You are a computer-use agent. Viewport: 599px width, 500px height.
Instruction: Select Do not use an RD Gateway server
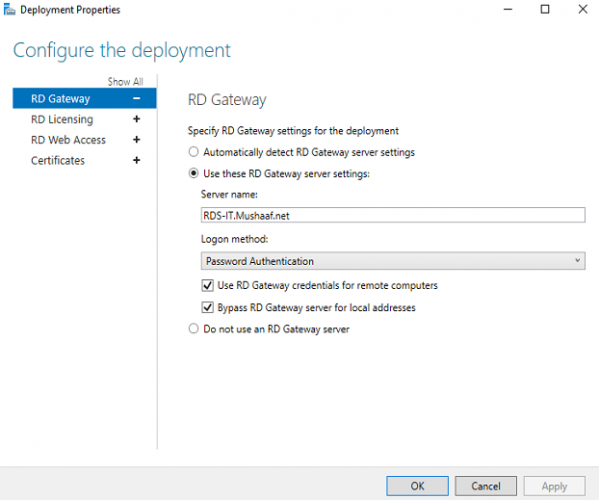click(x=194, y=328)
